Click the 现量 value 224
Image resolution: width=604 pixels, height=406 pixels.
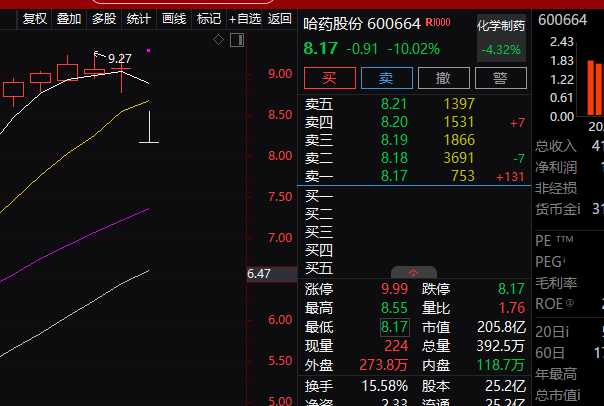396,346
